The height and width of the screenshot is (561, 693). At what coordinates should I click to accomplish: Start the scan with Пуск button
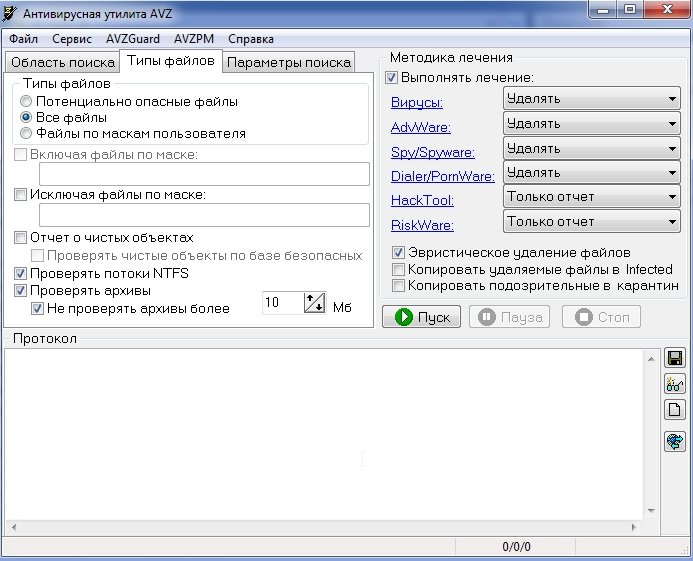(421, 317)
